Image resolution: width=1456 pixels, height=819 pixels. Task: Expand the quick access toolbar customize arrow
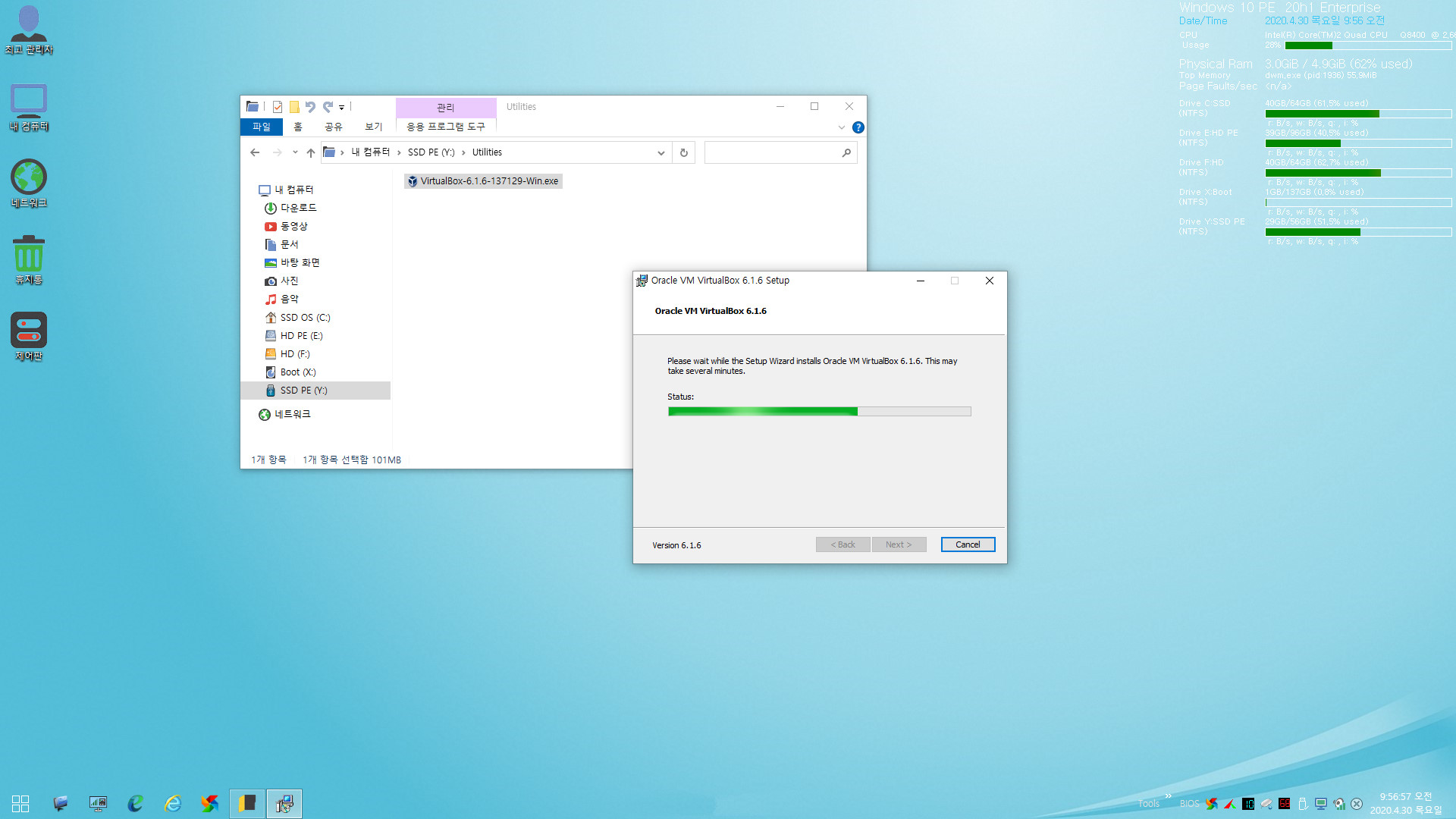(341, 108)
